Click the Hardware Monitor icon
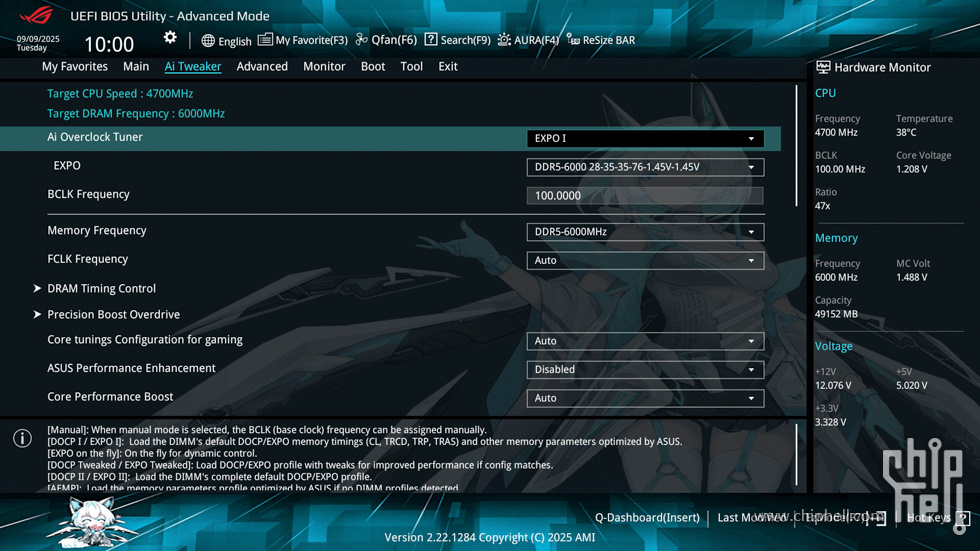The height and width of the screenshot is (551, 980). (823, 67)
